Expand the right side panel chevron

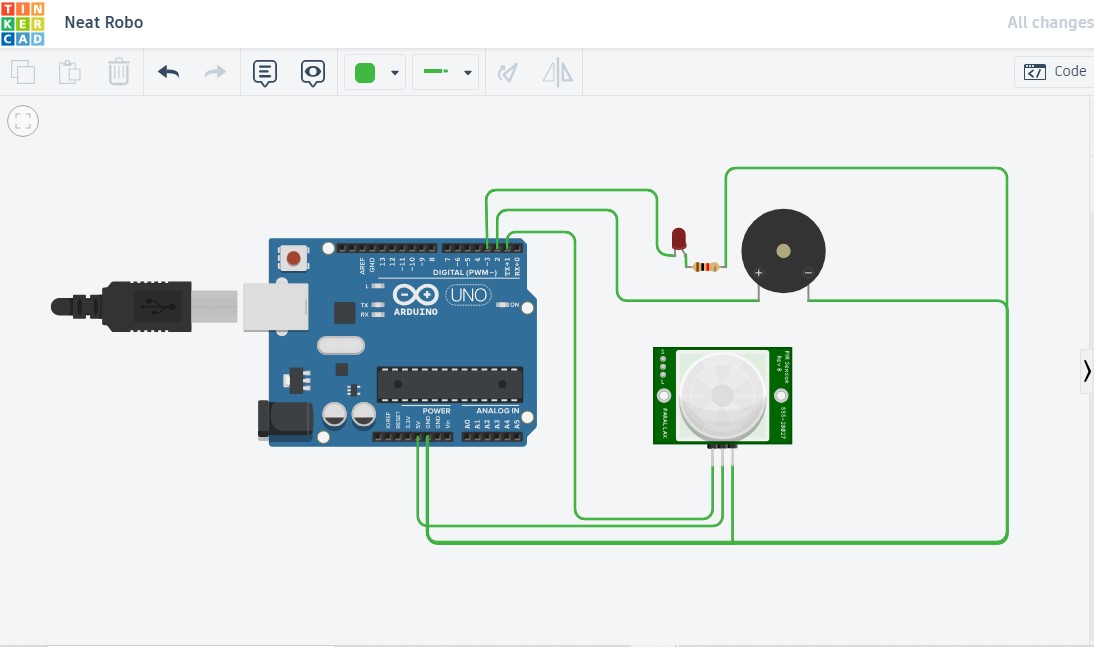1087,370
